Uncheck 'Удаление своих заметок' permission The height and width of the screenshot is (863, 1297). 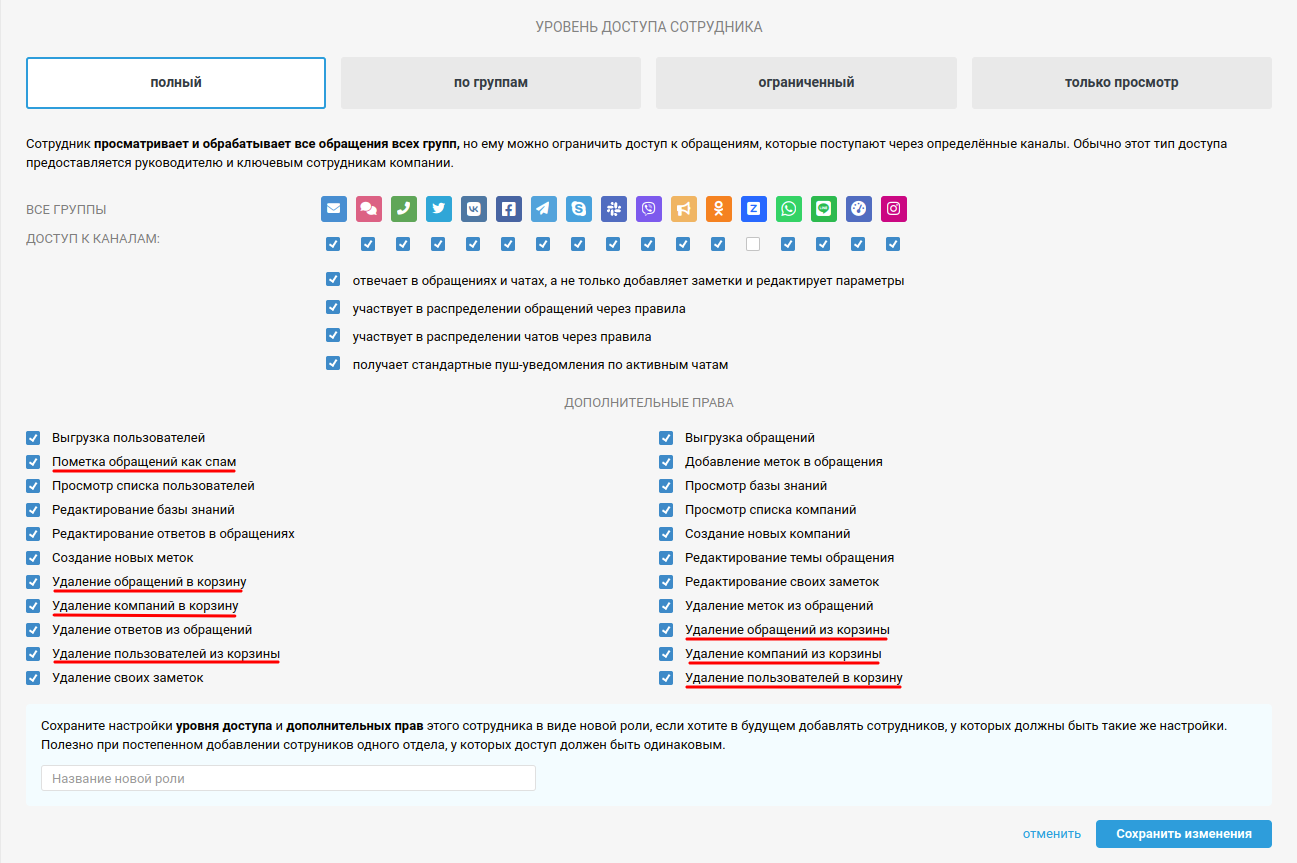coord(33,678)
